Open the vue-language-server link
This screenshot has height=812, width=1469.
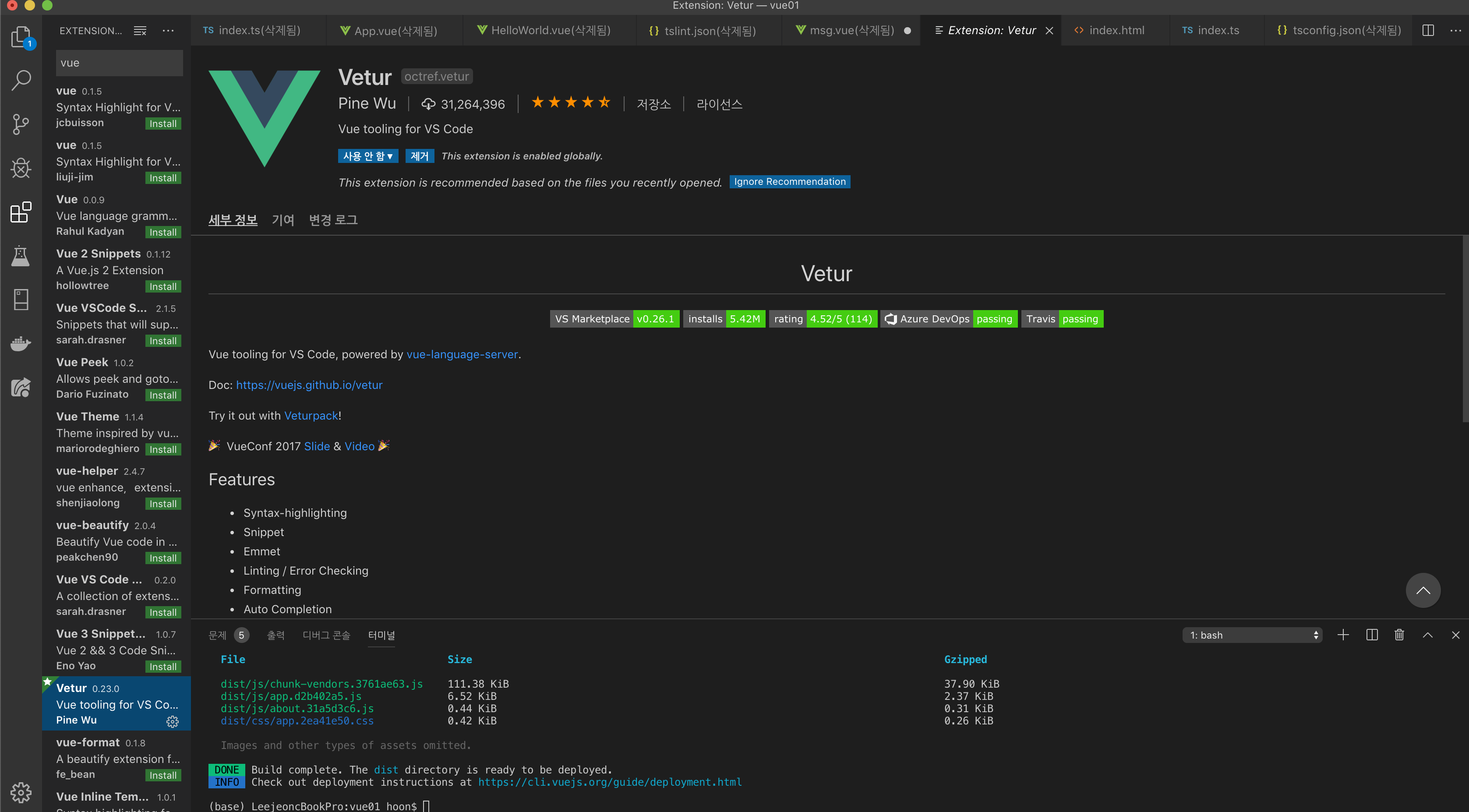click(462, 354)
